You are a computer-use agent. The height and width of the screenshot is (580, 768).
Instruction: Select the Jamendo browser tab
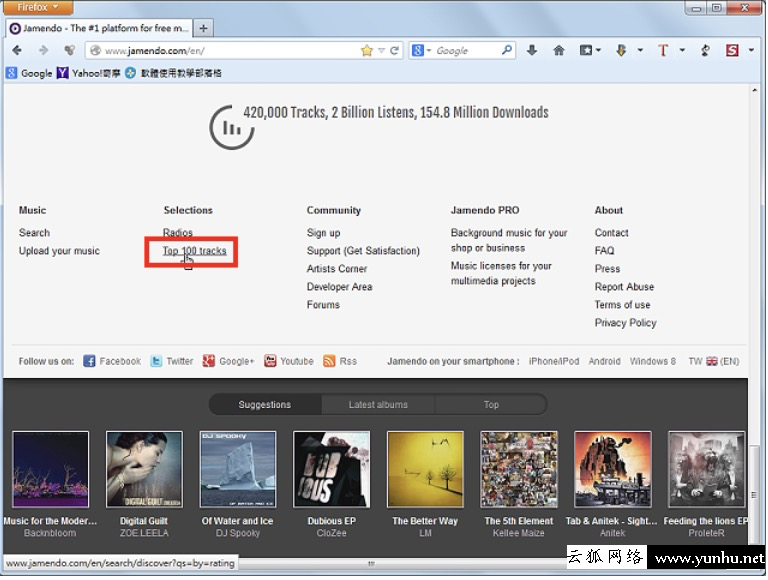pyautogui.click(x=99, y=28)
